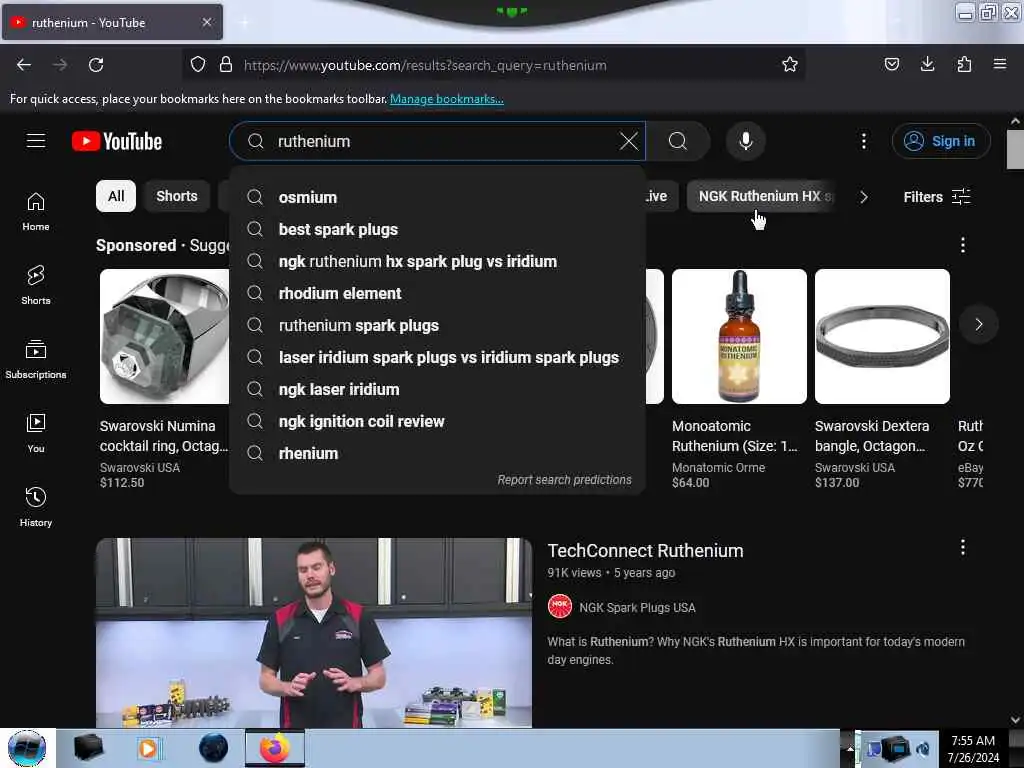Select the NGK Ruthenium HX chip
This screenshot has width=1024, height=768.
[x=761, y=196]
